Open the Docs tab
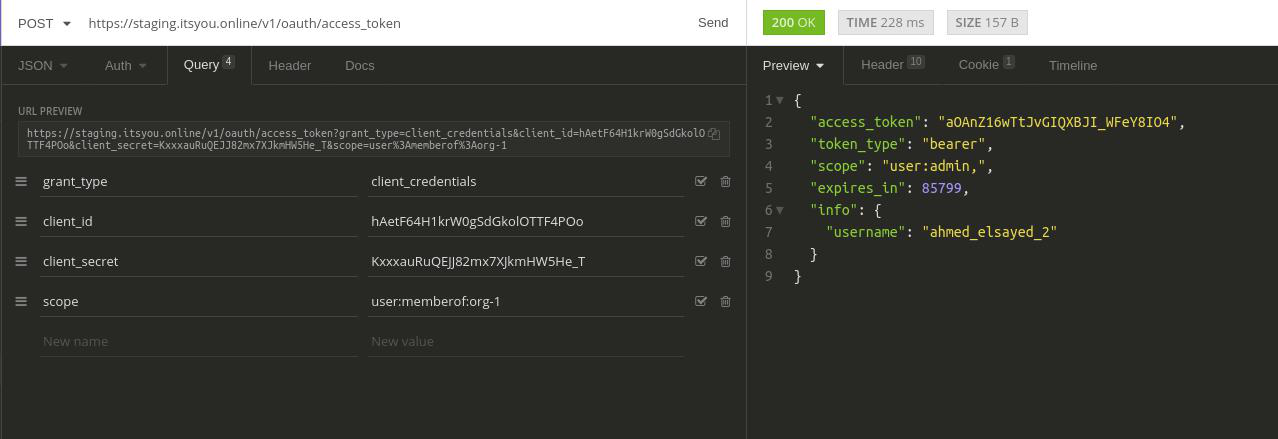 click(x=359, y=65)
